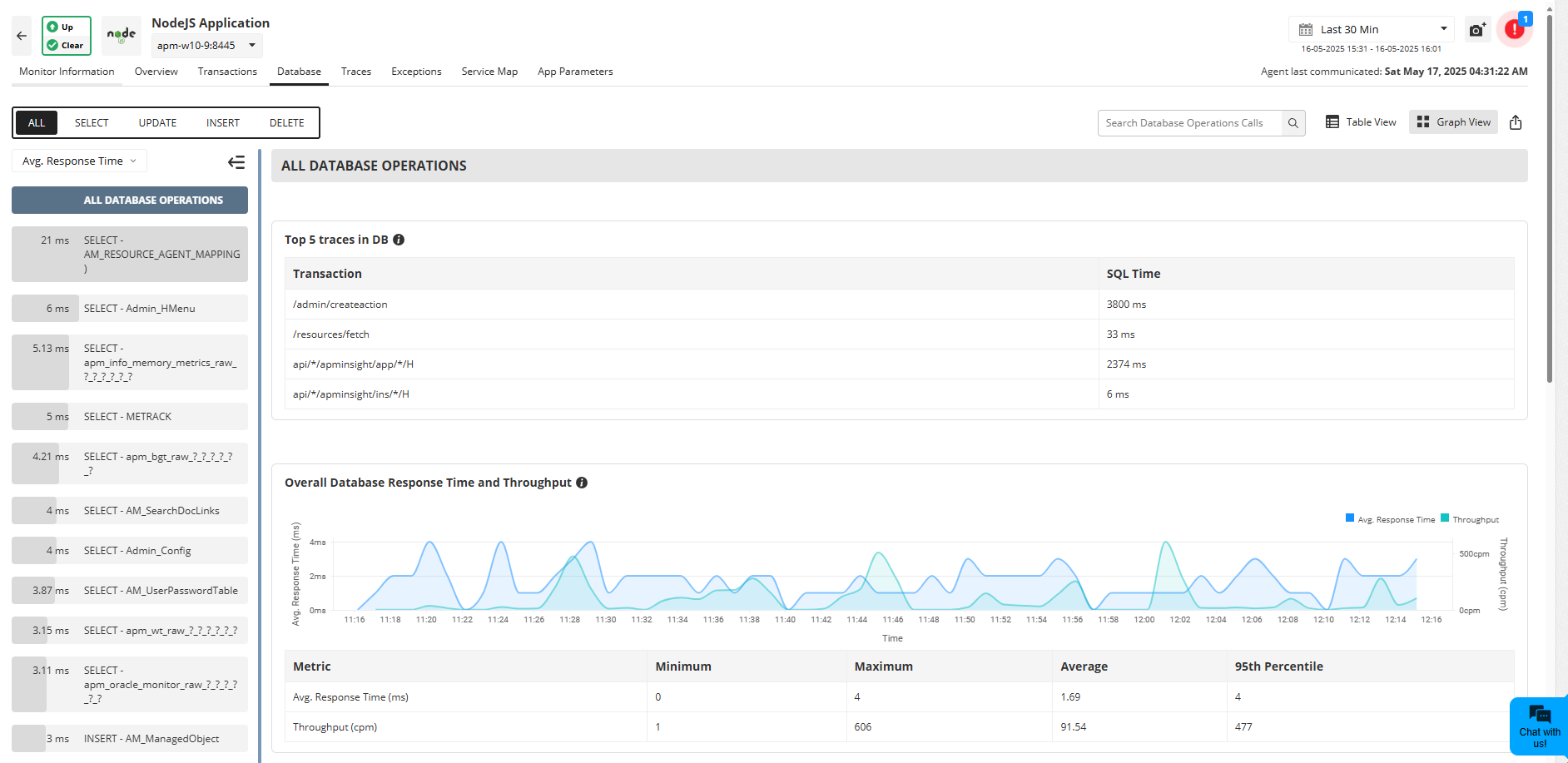Click the search magnifier icon
The height and width of the screenshot is (763, 1568).
(1293, 122)
